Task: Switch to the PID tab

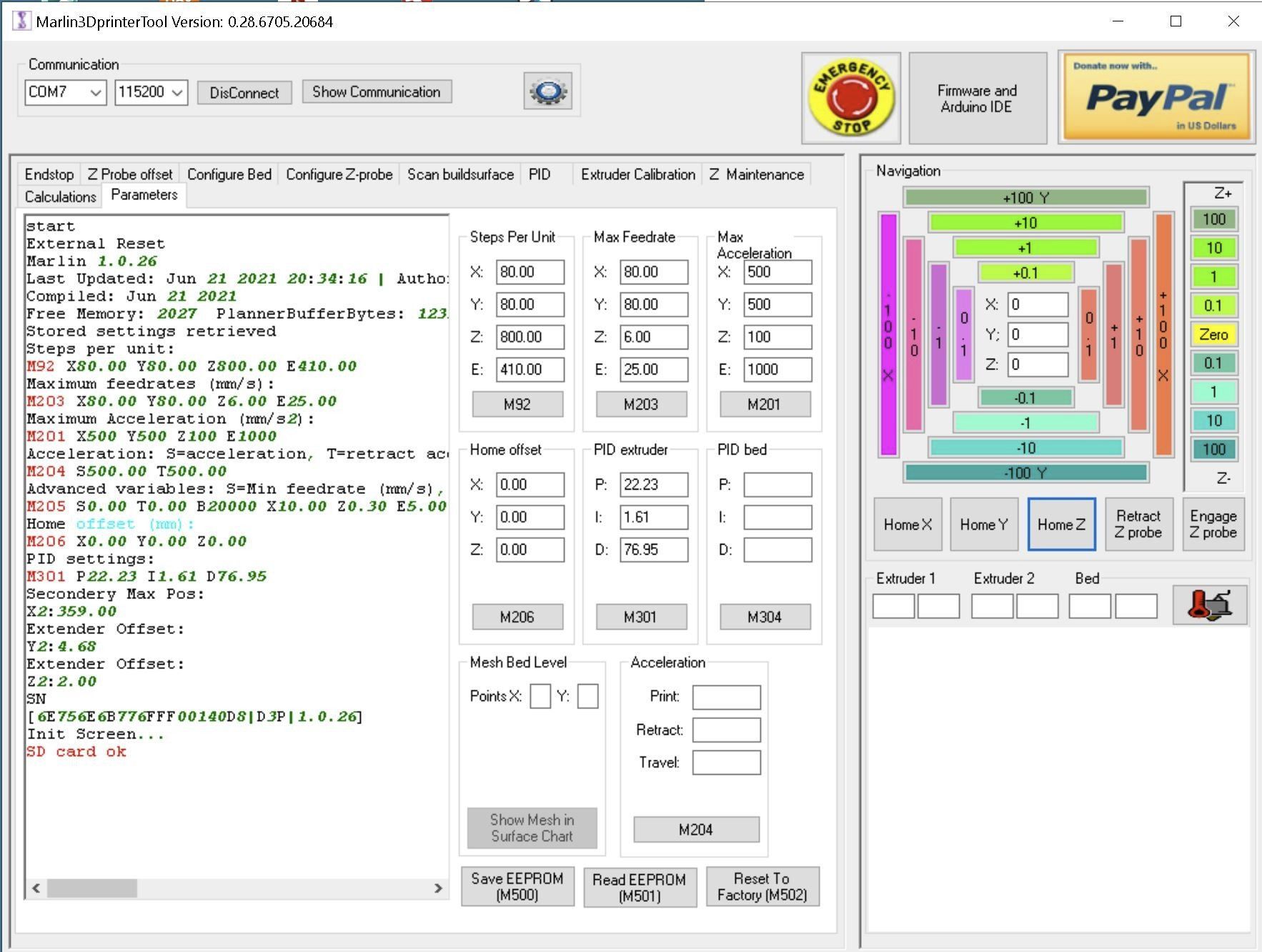Action: click(x=540, y=174)
